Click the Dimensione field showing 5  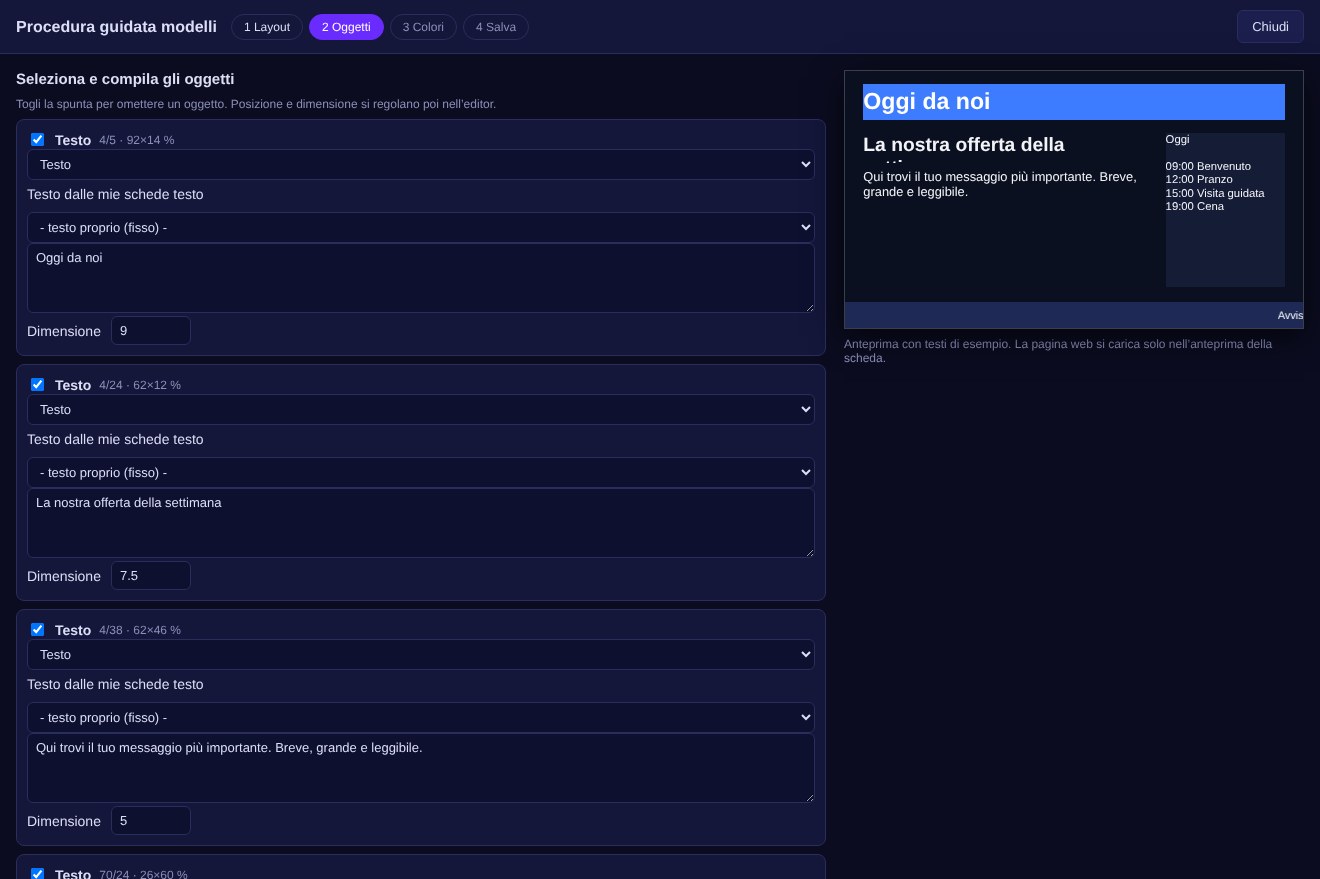[151, 821]
